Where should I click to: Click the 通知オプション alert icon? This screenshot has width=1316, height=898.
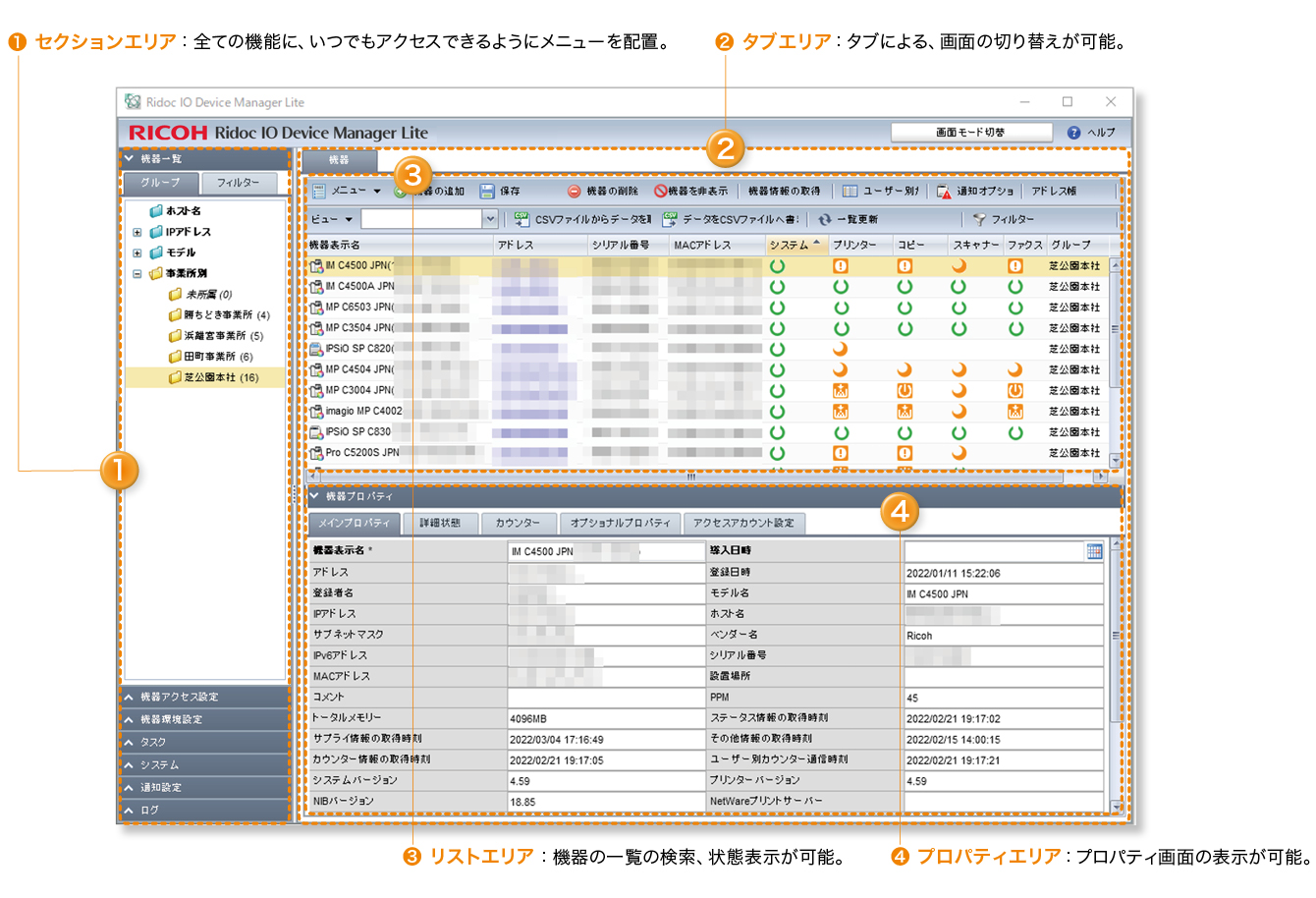coord(944,192)
